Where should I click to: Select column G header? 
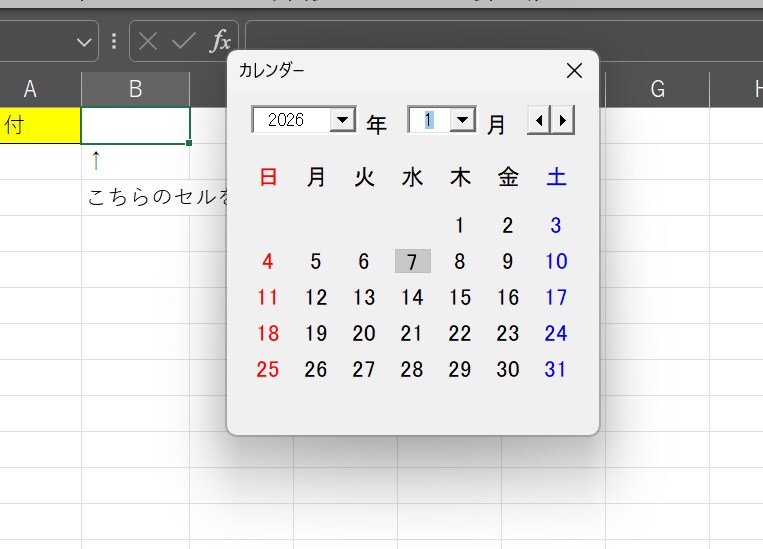click(x=657, y=89)
